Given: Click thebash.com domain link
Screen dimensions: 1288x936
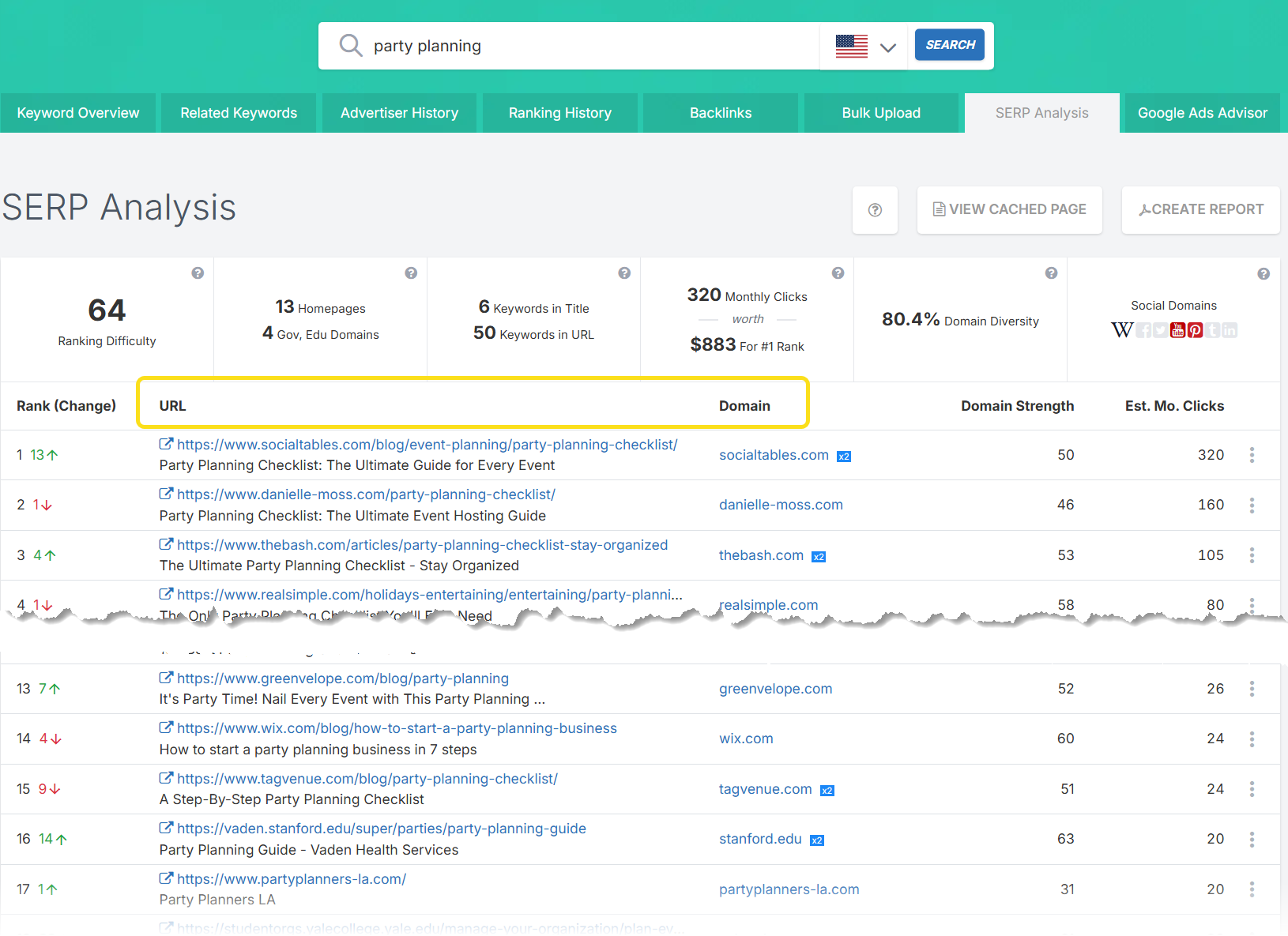Looking at the screenshot, I should (x=761, y=555).
